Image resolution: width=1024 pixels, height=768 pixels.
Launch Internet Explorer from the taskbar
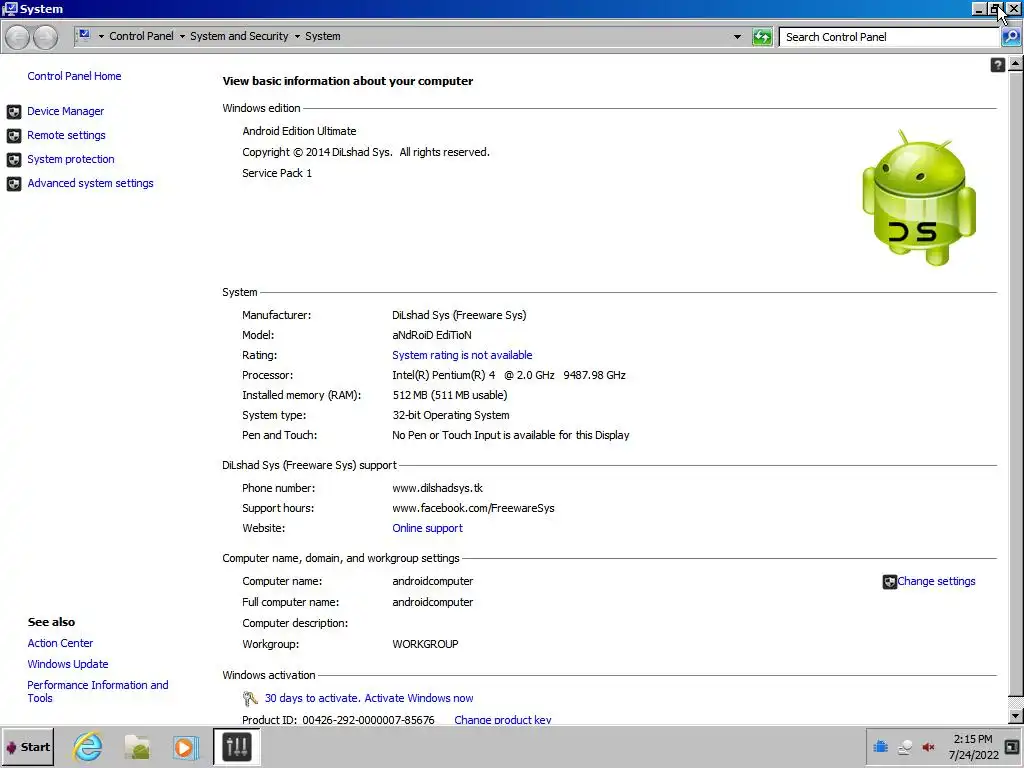pyautogui.click(x=88, y=747)
